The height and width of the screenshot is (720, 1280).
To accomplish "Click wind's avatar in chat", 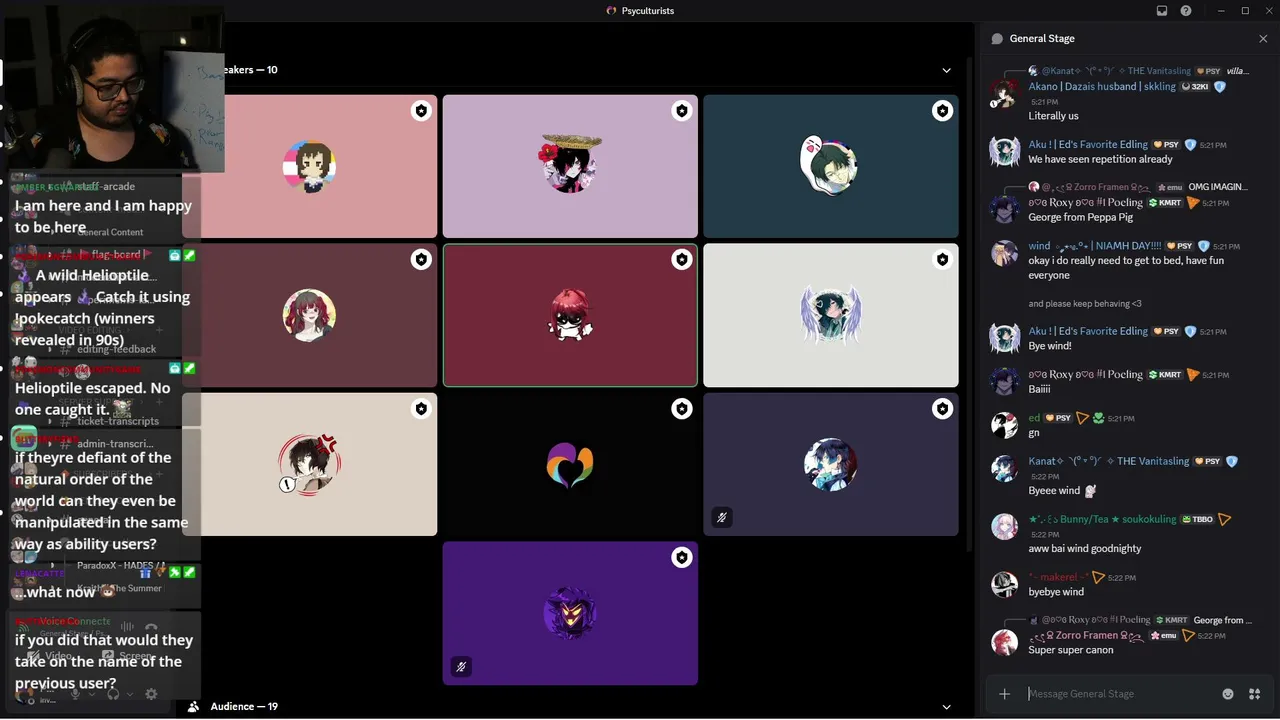I will (x=1004, y=253).
